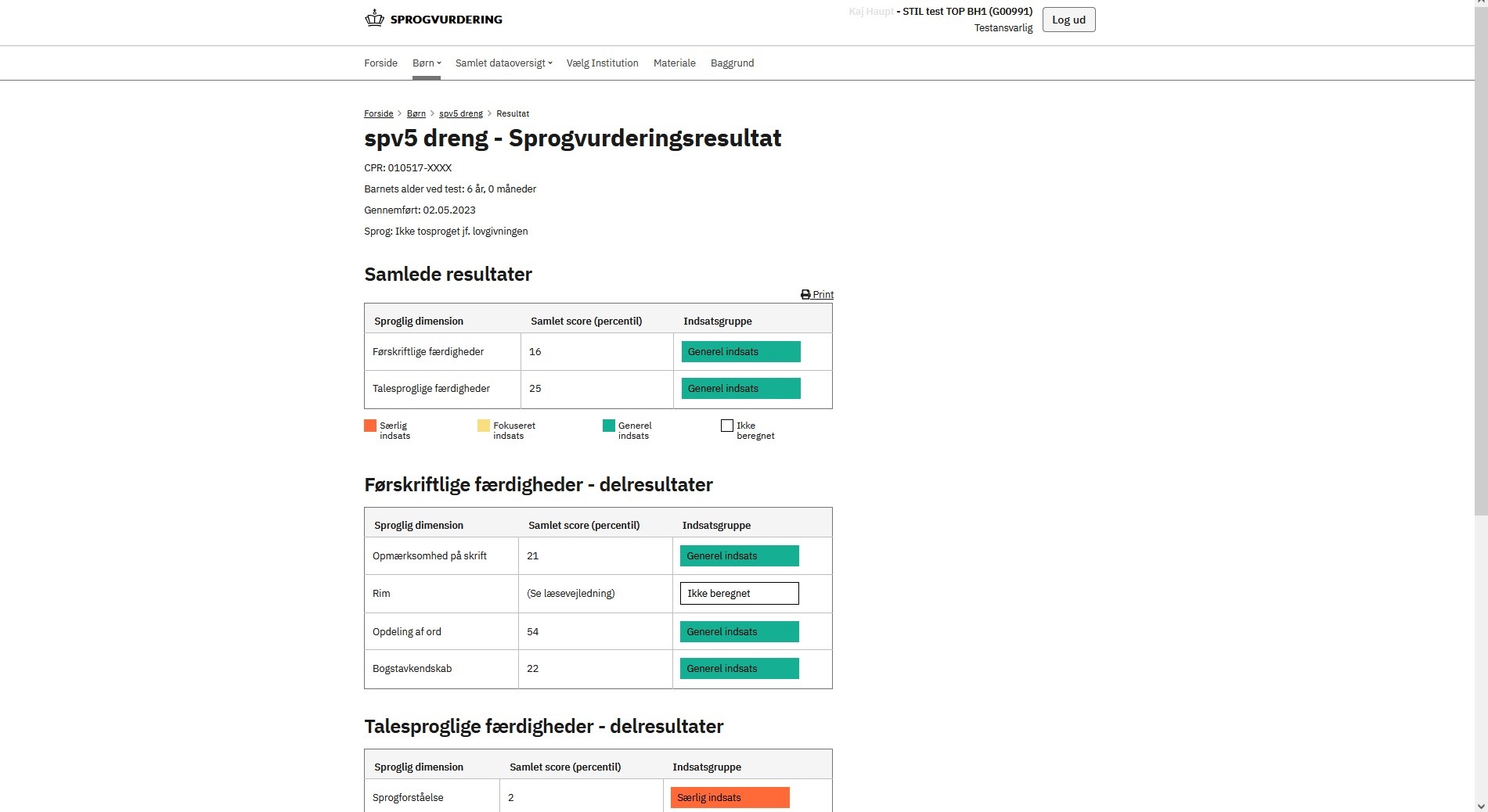
Task: Select score 54 for Opdeling af ord
Action: (533, 632)
